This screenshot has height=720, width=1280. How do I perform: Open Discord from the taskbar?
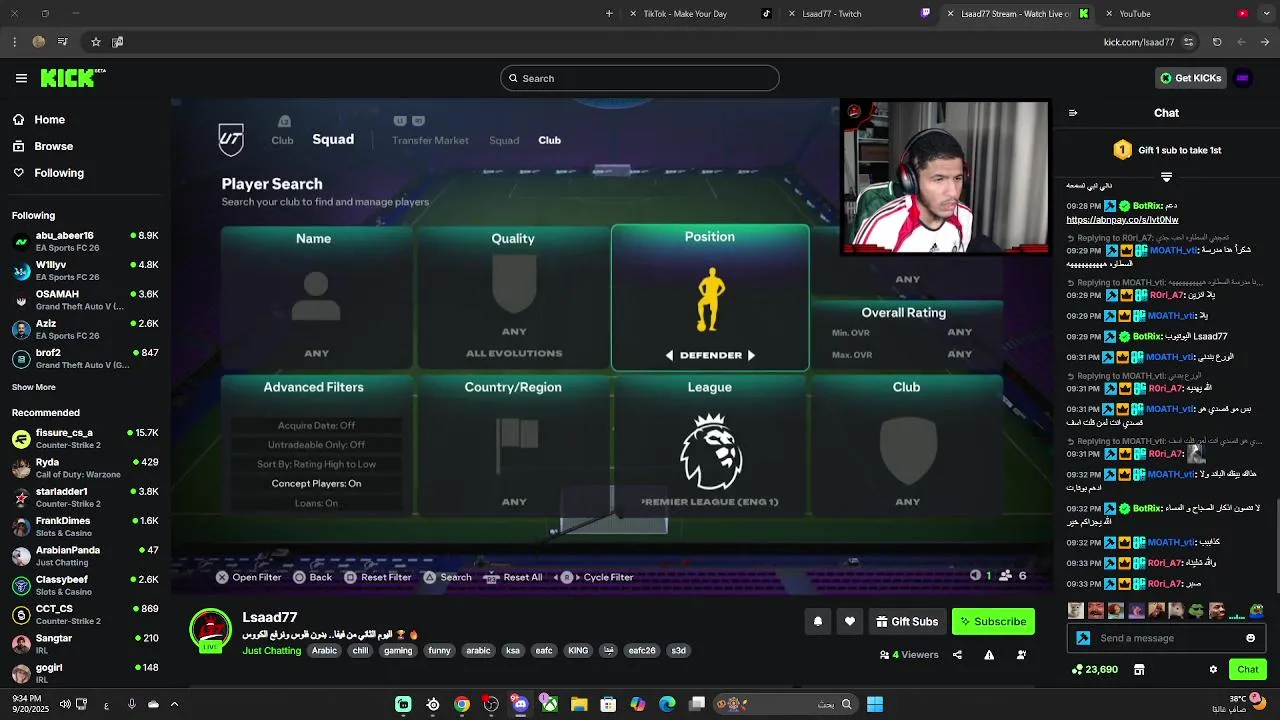520,704
